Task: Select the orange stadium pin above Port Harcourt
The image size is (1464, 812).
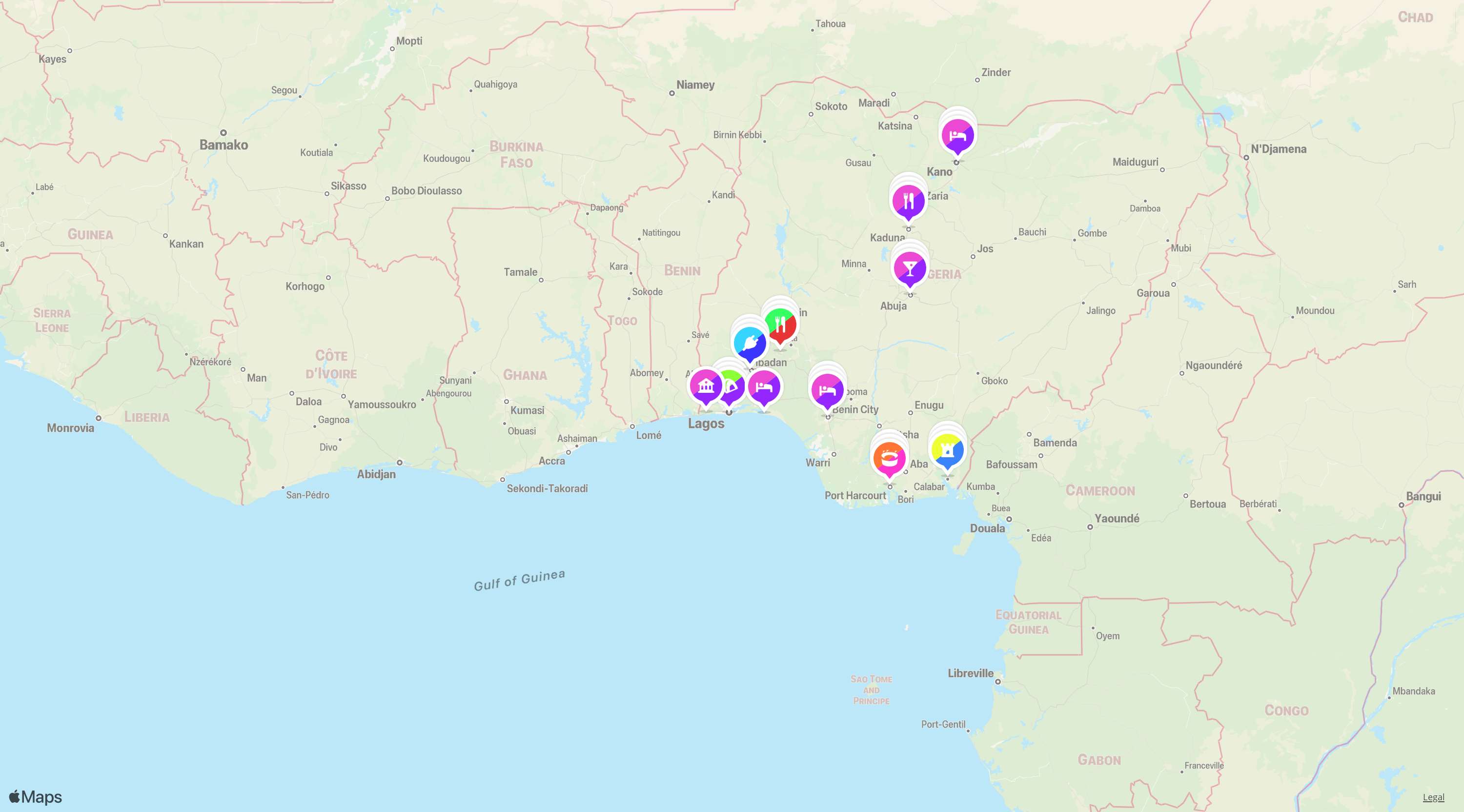Action: pyautogui.click(x=890, y=459)
